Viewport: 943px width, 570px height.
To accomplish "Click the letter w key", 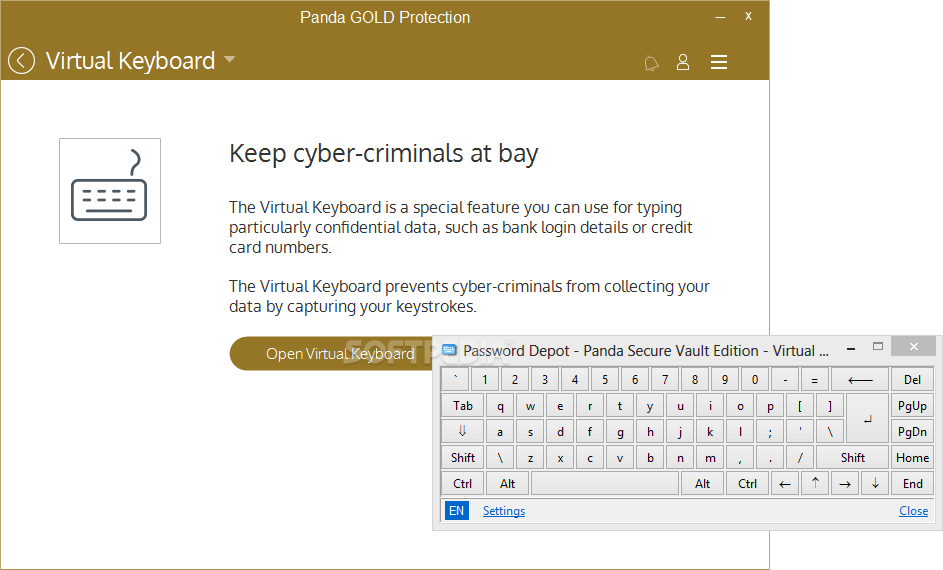I will (x=530, y=406).
